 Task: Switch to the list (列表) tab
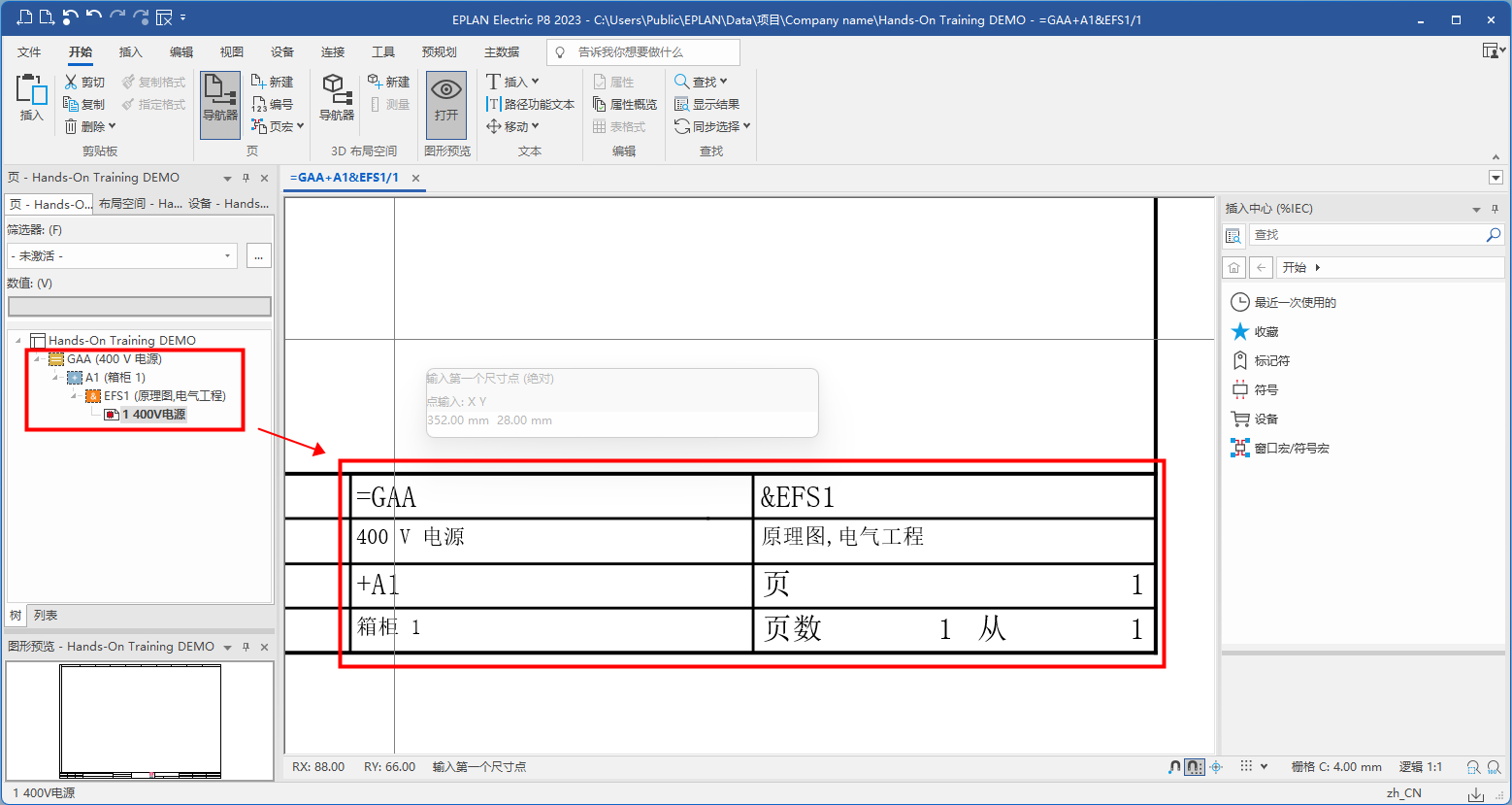46,616
